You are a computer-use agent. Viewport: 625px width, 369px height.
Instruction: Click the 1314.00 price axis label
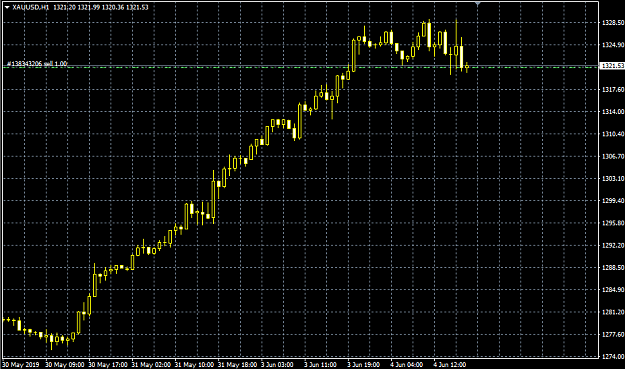pos(613,112)
